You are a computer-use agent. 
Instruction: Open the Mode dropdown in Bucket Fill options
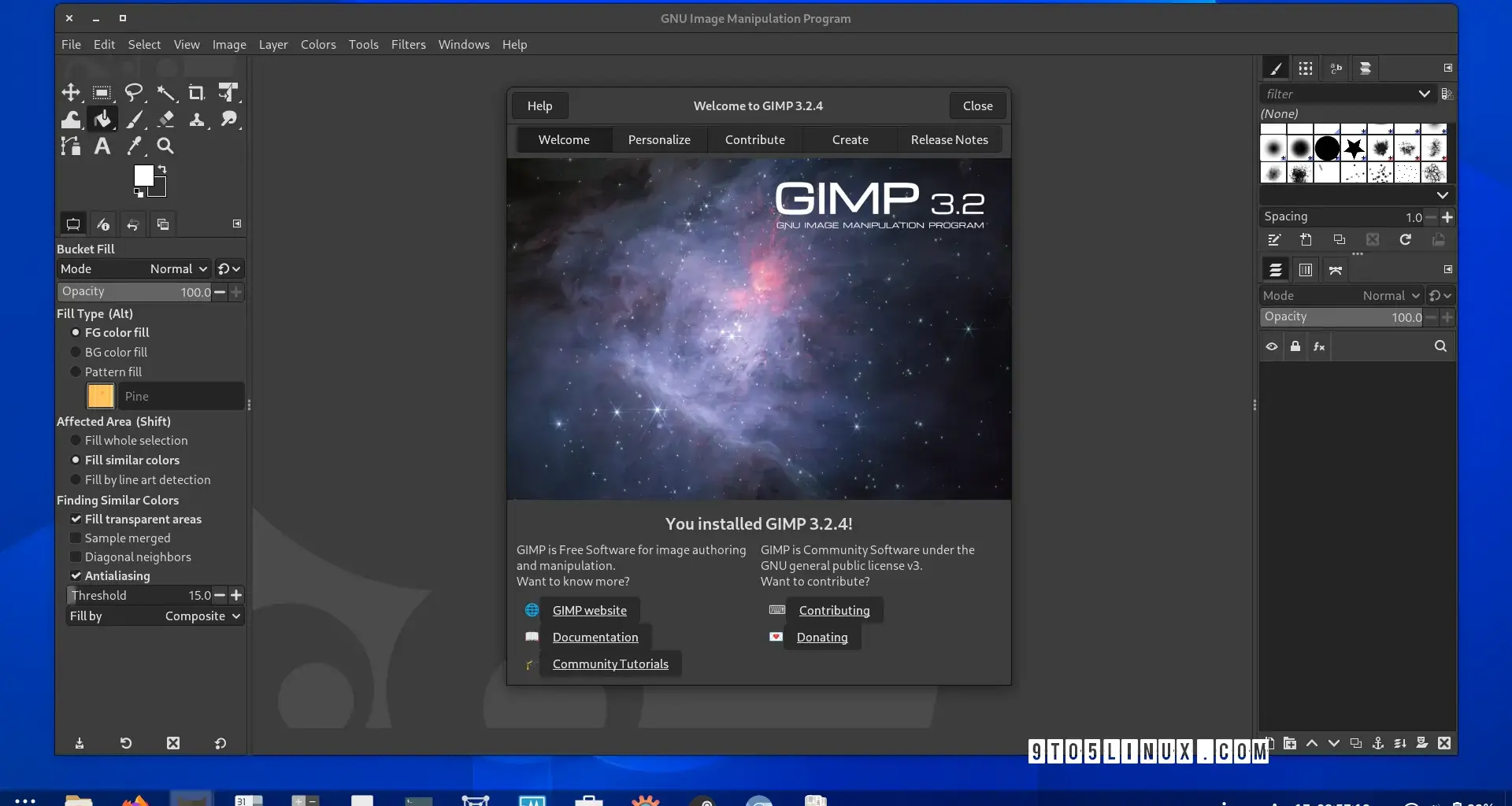176,268
